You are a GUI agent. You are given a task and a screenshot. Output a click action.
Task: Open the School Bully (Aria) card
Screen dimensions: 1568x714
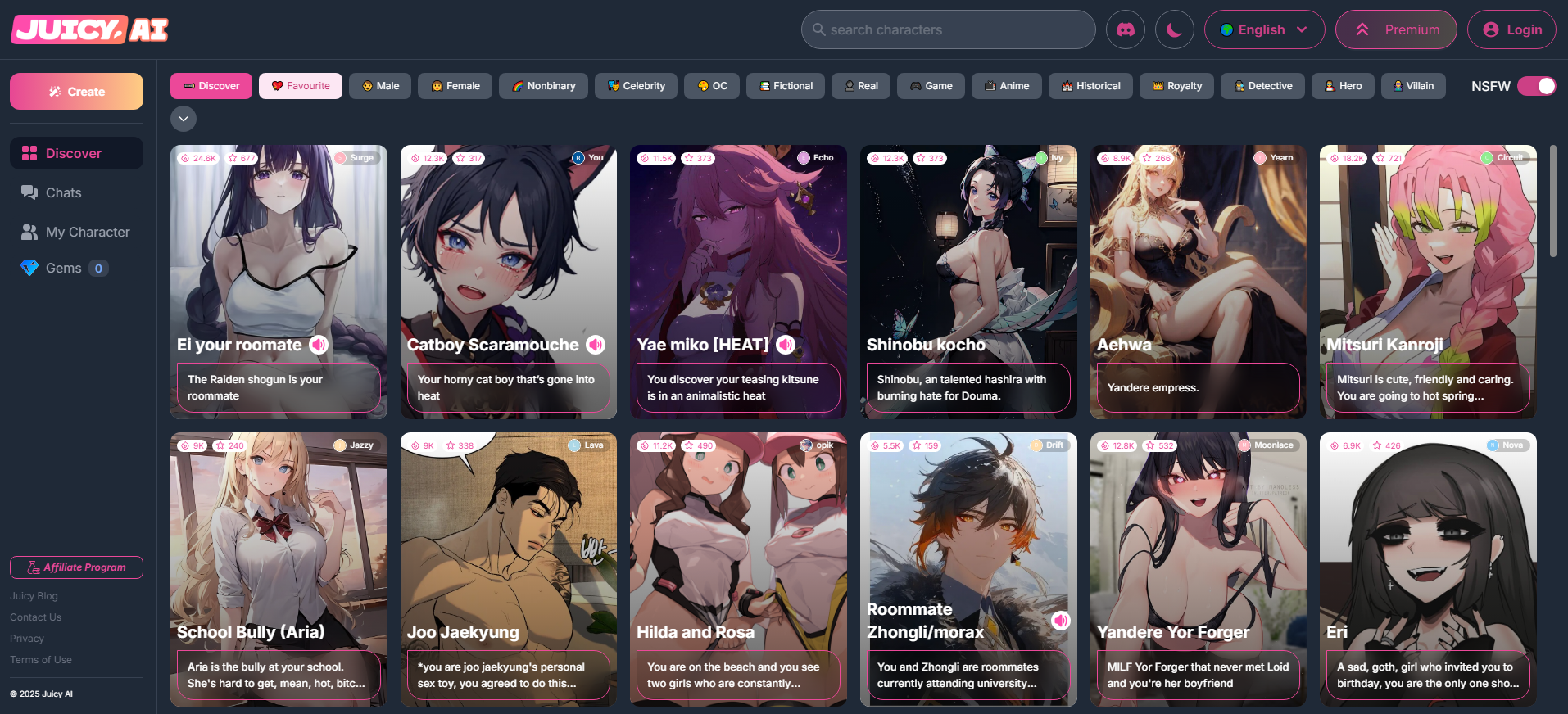(279, 569)
